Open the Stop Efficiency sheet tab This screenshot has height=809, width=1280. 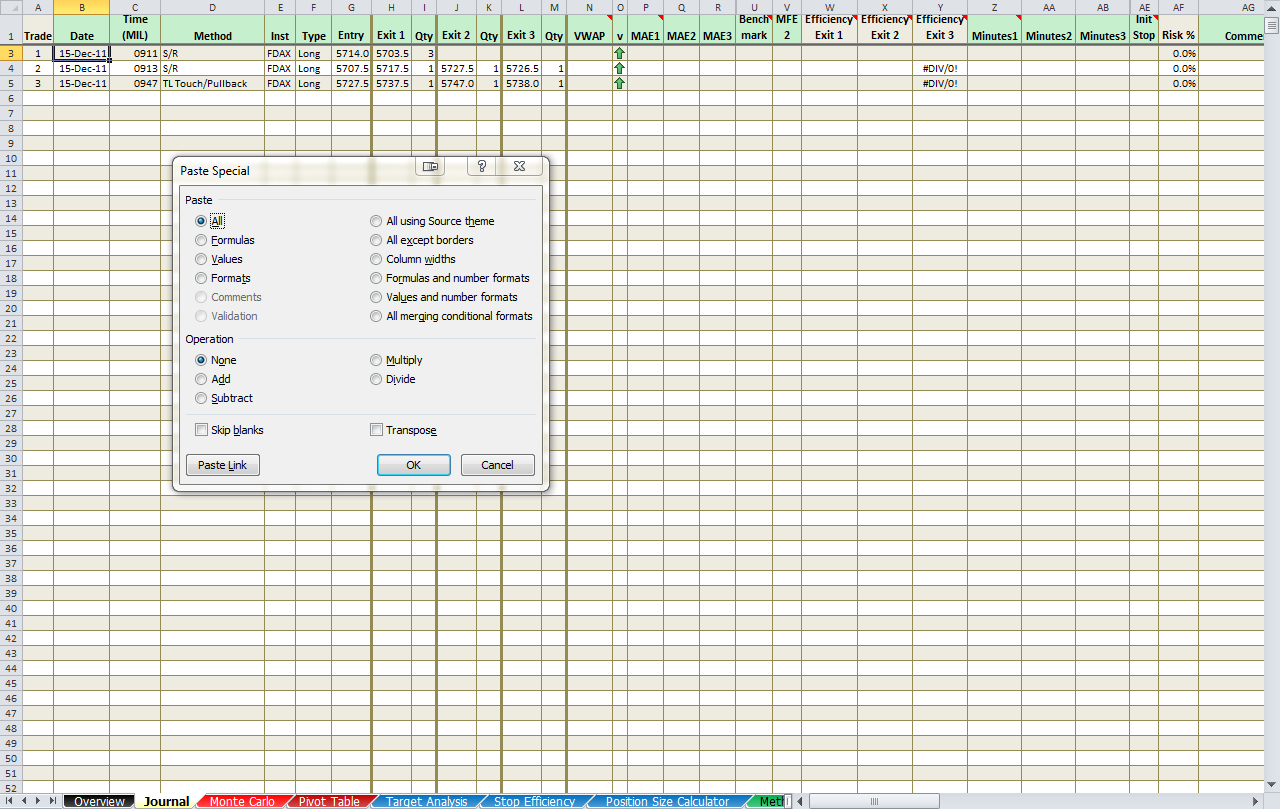534,801
